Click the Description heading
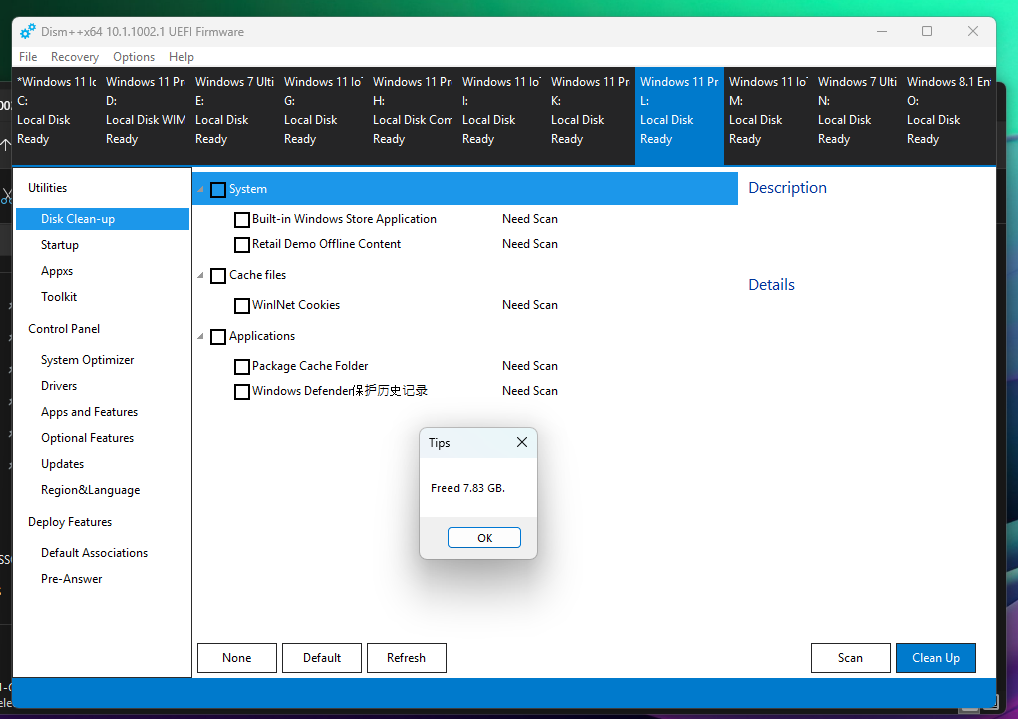This screenshot has width=1018, height=719. click(788, 188)
